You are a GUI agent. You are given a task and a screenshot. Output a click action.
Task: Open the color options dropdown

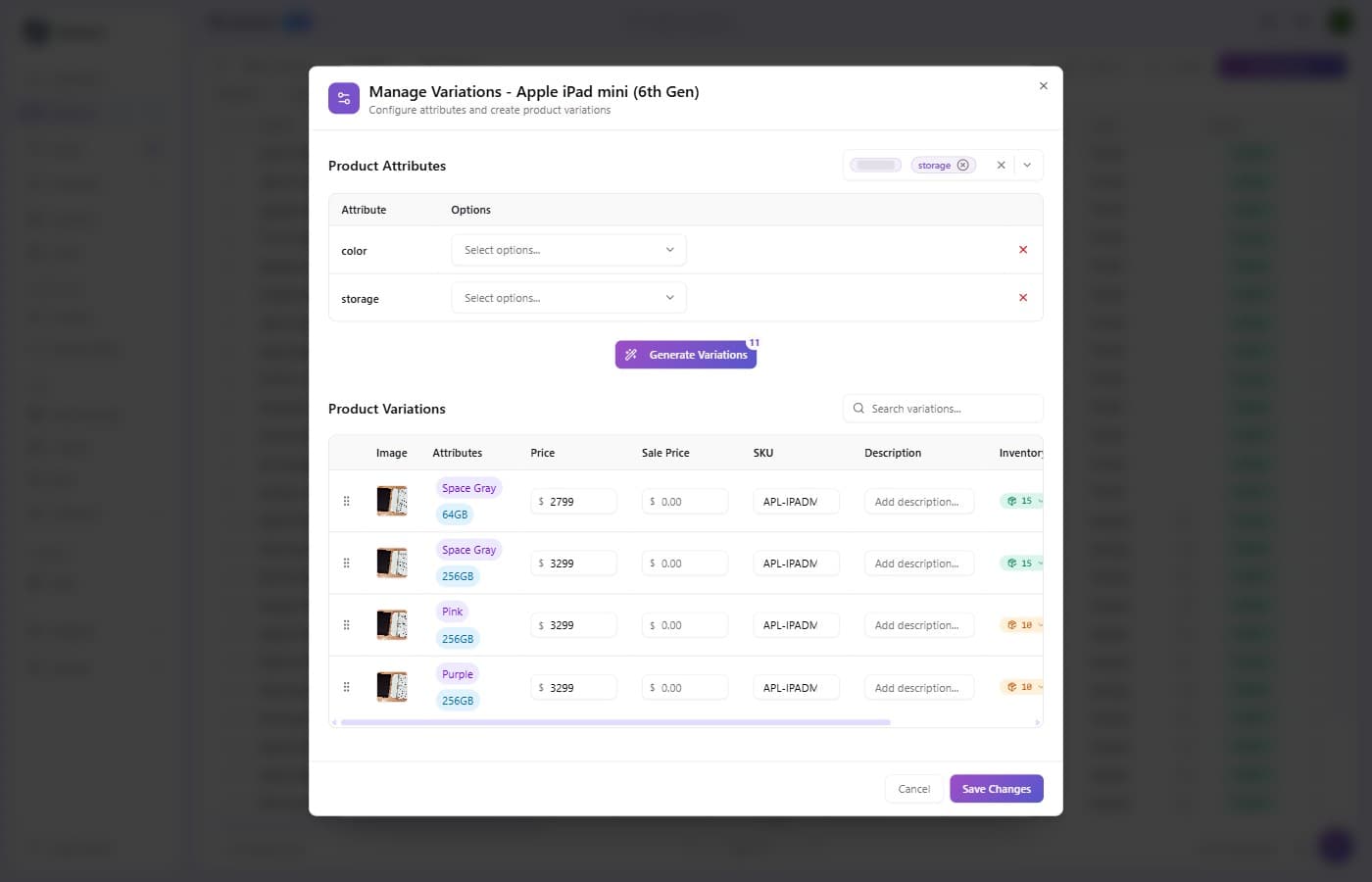pyautogui.click(x=568, y=250)
